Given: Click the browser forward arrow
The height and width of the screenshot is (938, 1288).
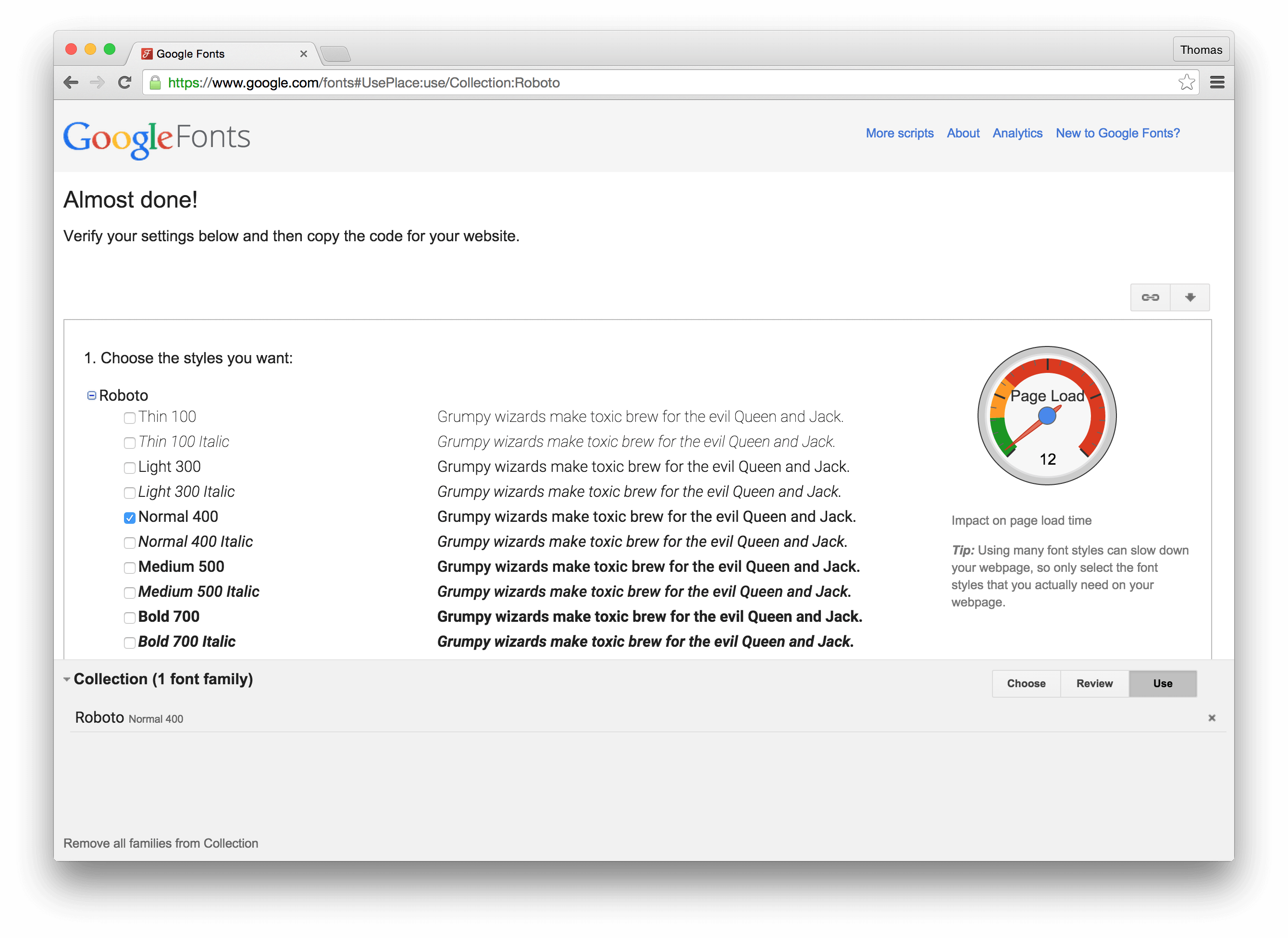Looking at the screenshot, I should (x=98, y=83).
